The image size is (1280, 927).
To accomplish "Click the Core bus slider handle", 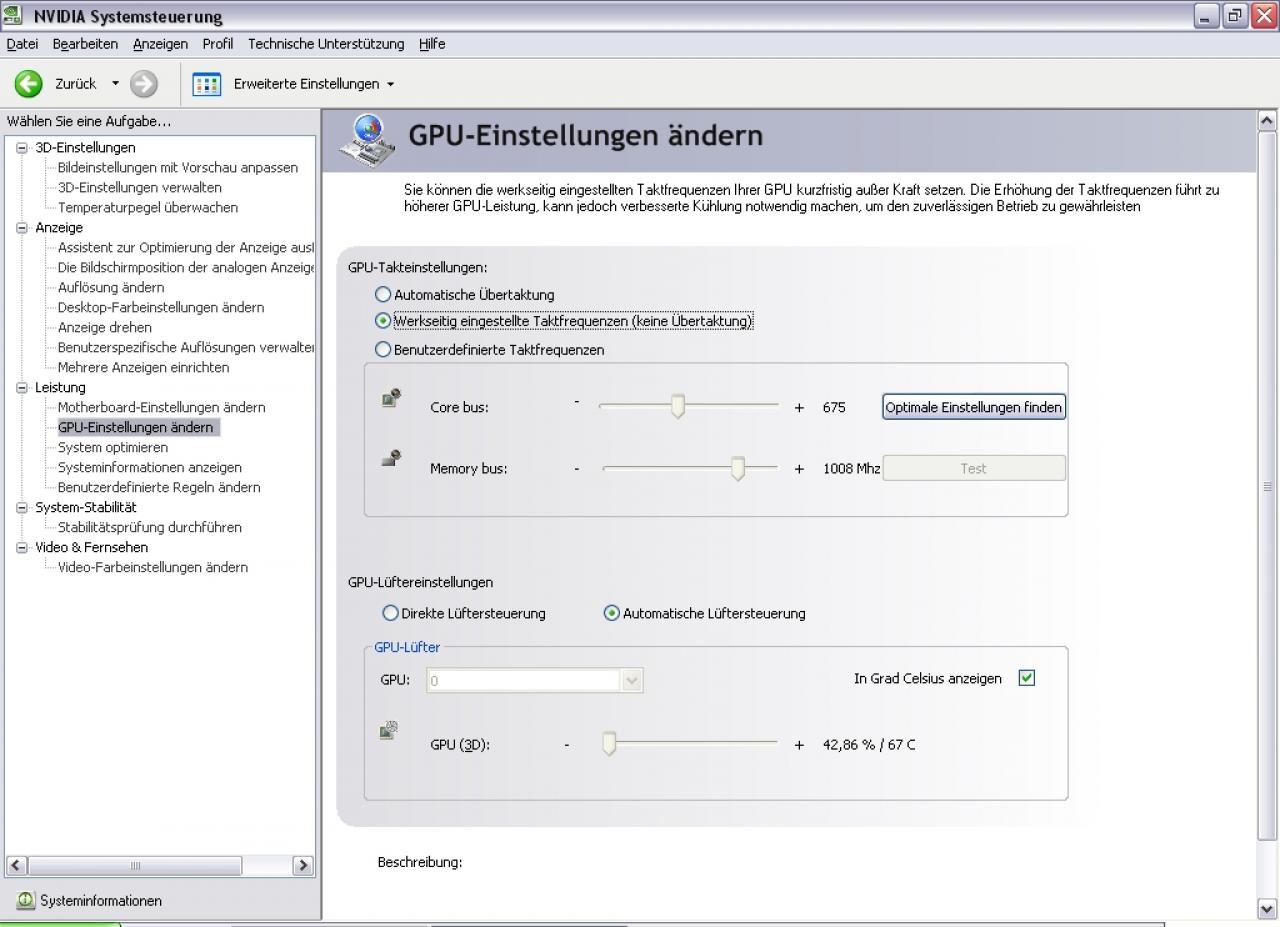I will pos(677,407).
